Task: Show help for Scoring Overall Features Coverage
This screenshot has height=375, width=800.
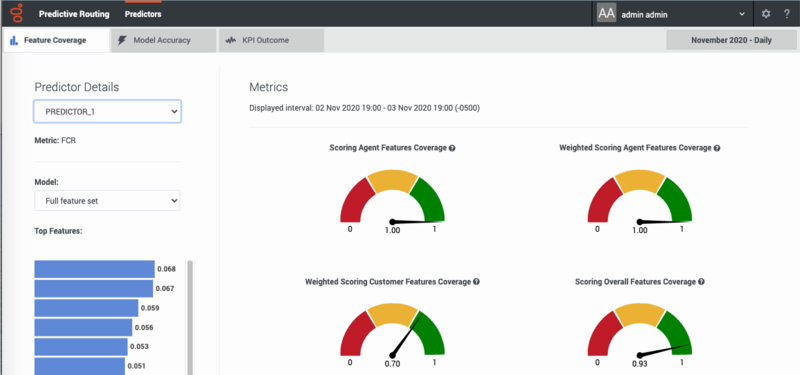Action: [x=701, y=282]
